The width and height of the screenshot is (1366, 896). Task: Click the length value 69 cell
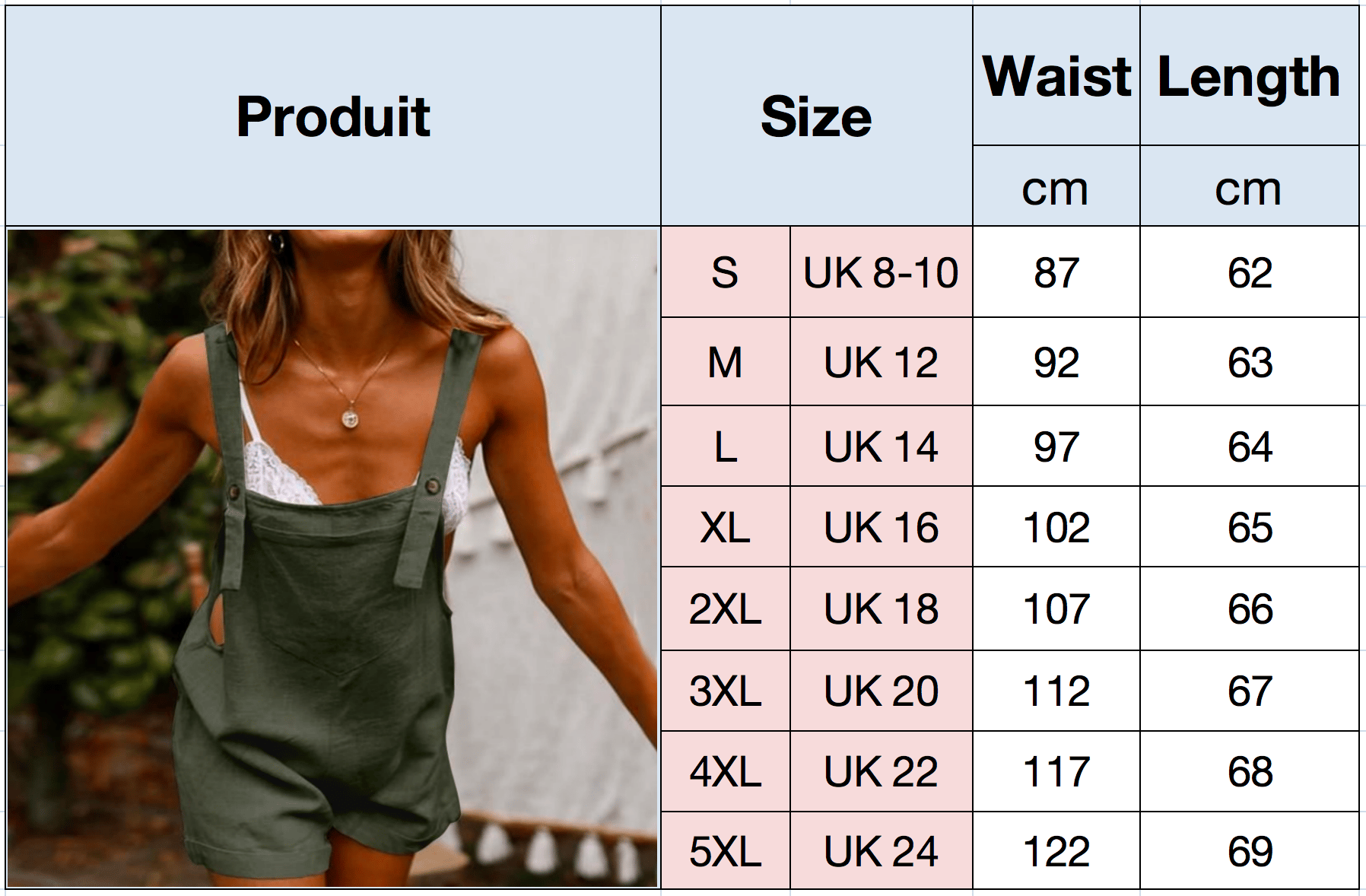coord(1249,851)
